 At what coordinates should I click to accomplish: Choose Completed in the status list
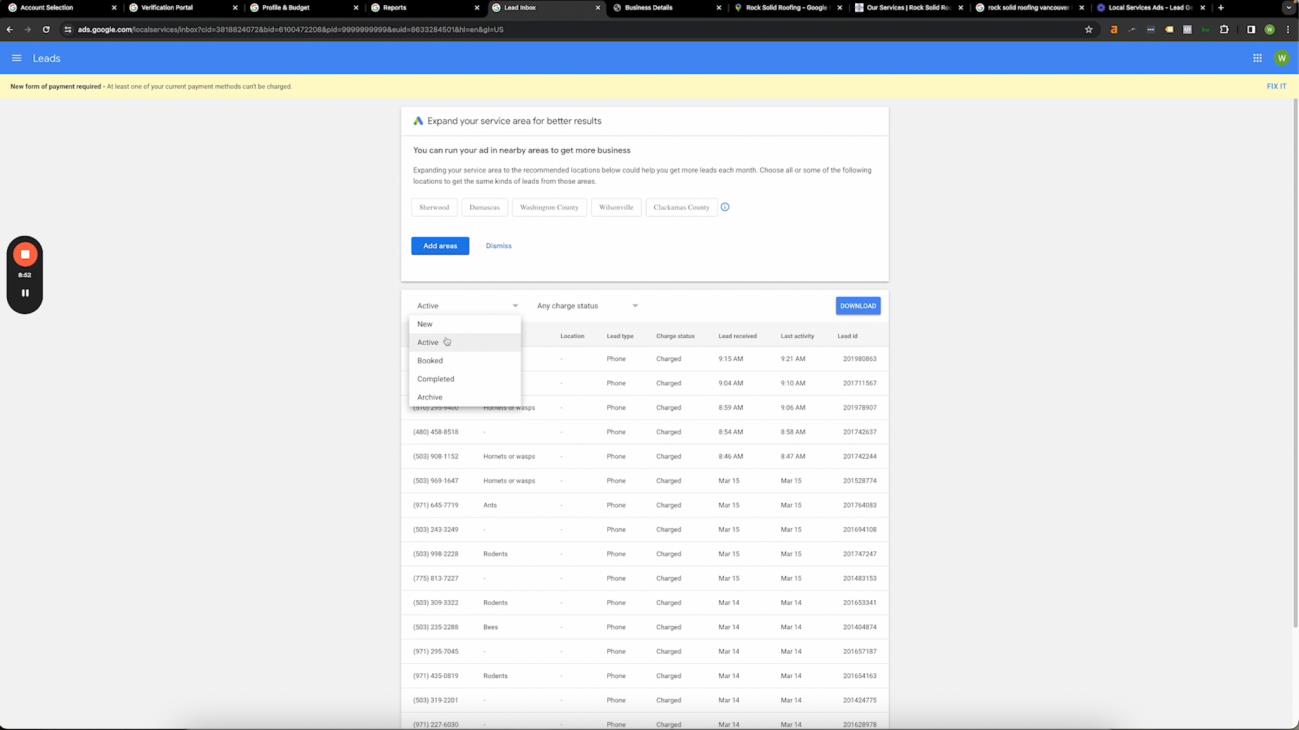(465, 379)
